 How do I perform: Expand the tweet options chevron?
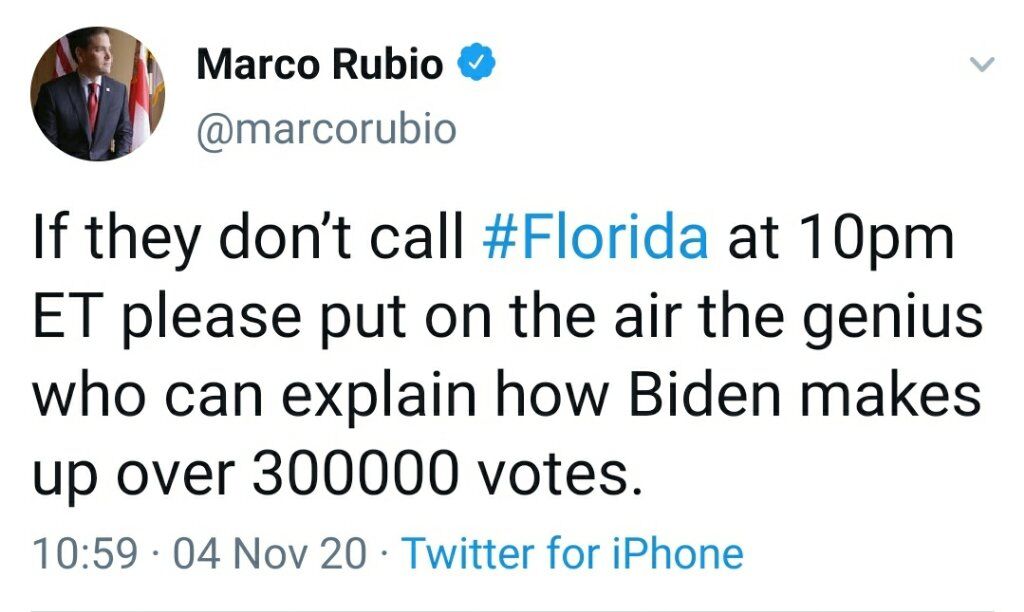pos(981,64)
